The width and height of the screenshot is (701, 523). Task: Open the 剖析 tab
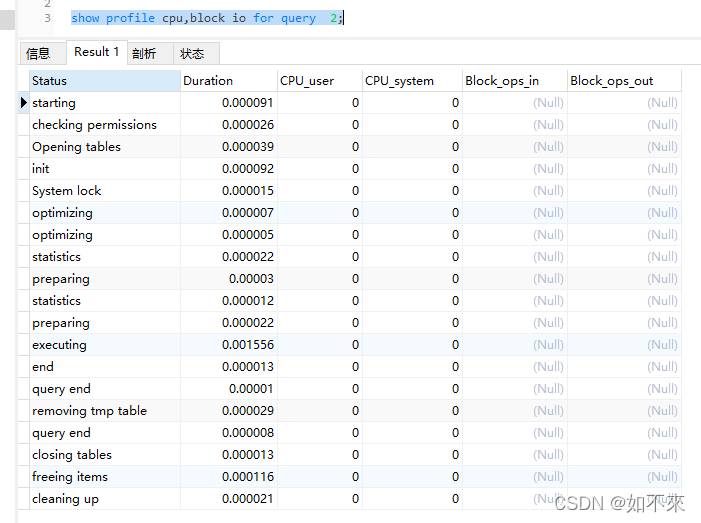[x=150, y=53]
